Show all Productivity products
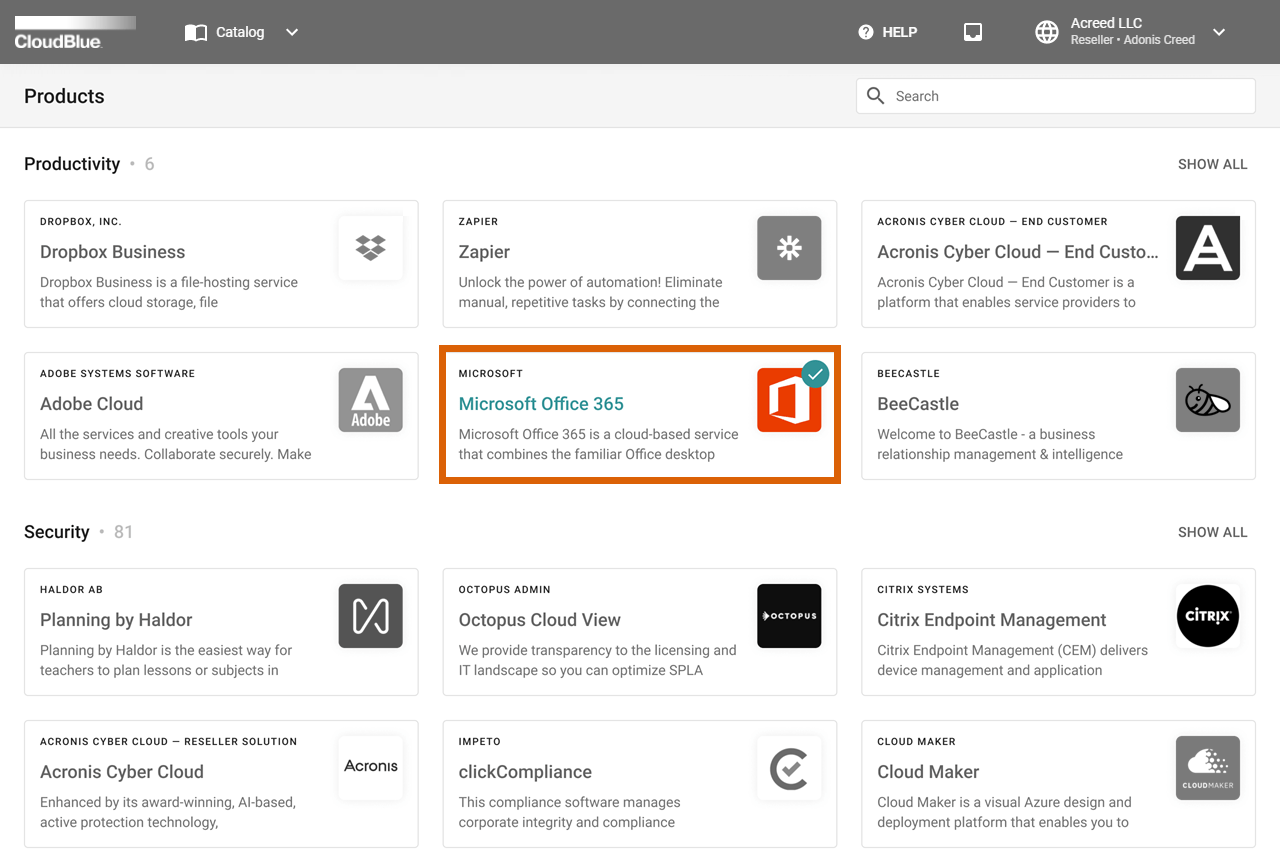This screenshot has height=850, width=1280. 1212,163
